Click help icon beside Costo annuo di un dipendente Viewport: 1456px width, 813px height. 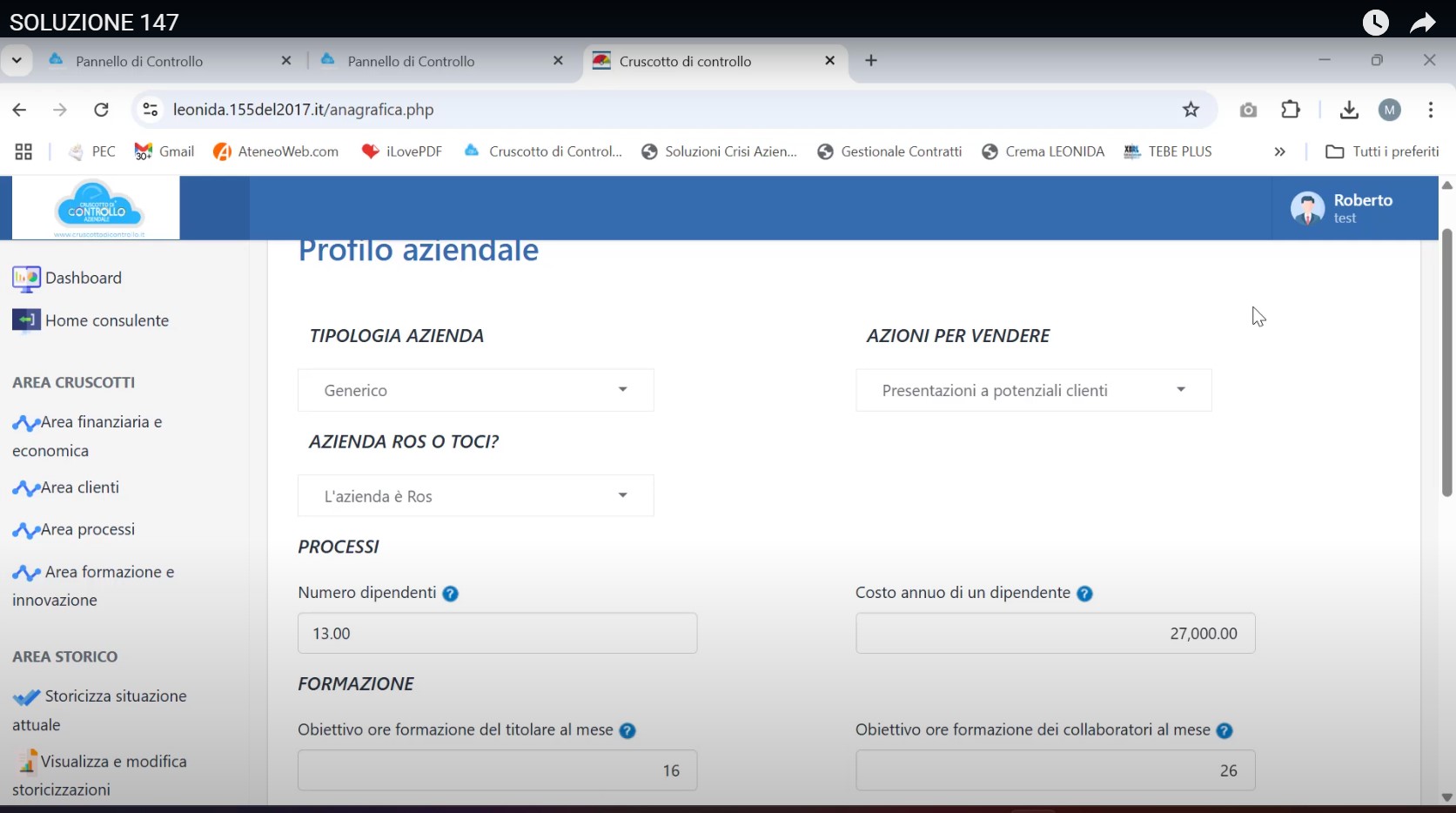(x=1084, y=594)
